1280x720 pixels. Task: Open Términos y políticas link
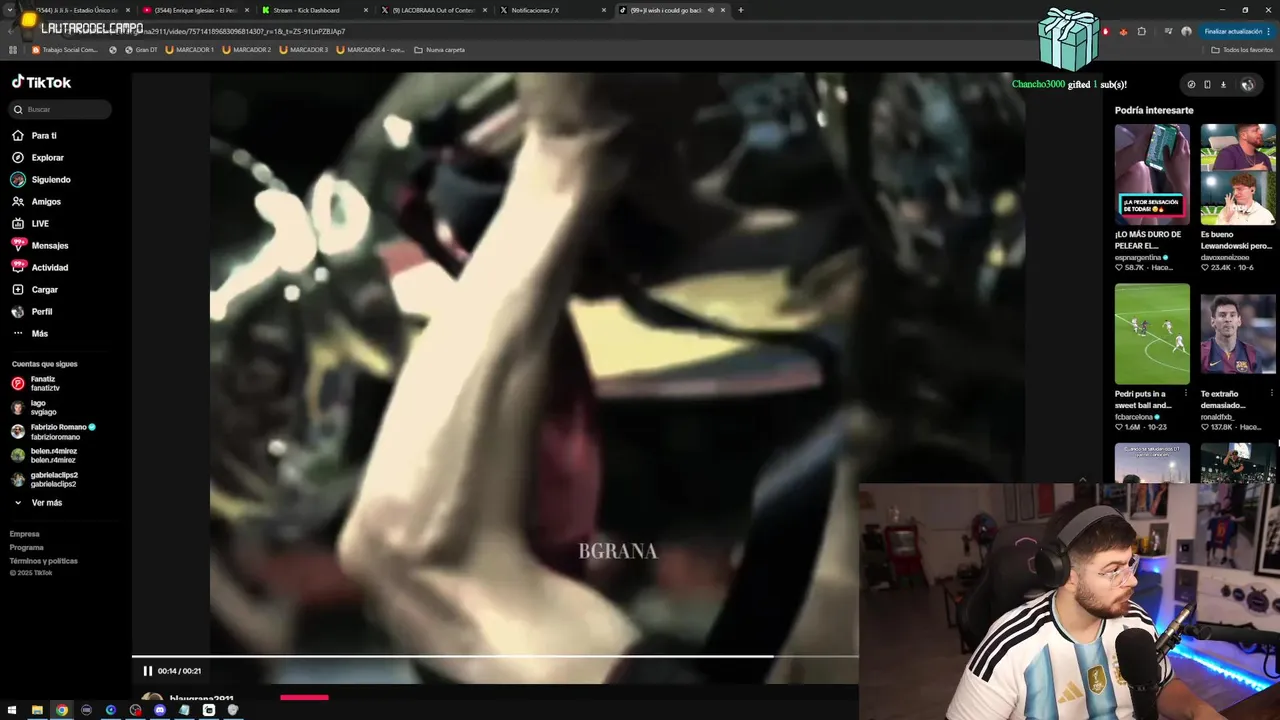coord(44,561)
